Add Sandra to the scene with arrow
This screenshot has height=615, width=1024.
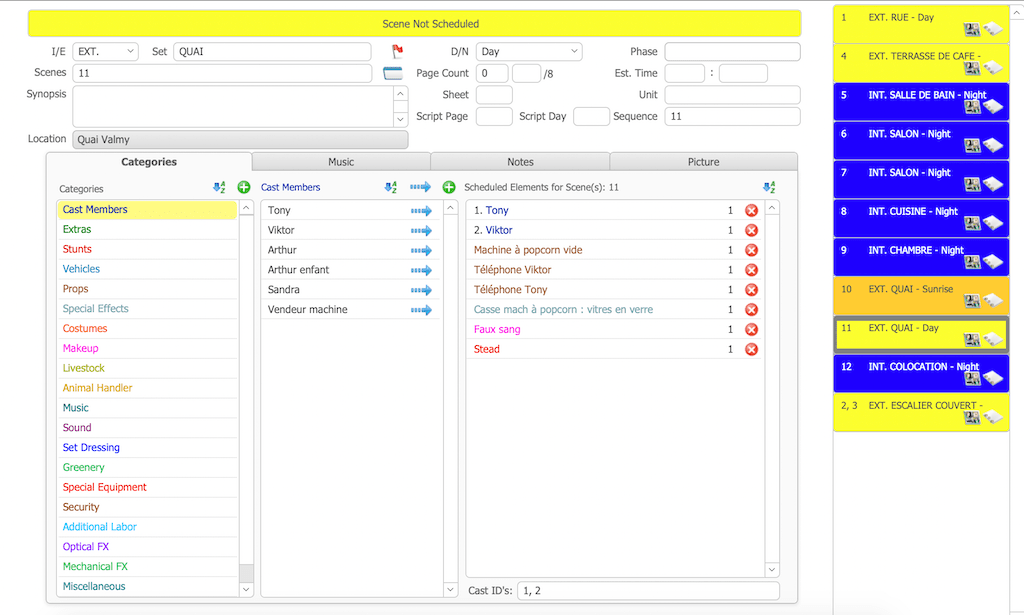coord(420,290)
